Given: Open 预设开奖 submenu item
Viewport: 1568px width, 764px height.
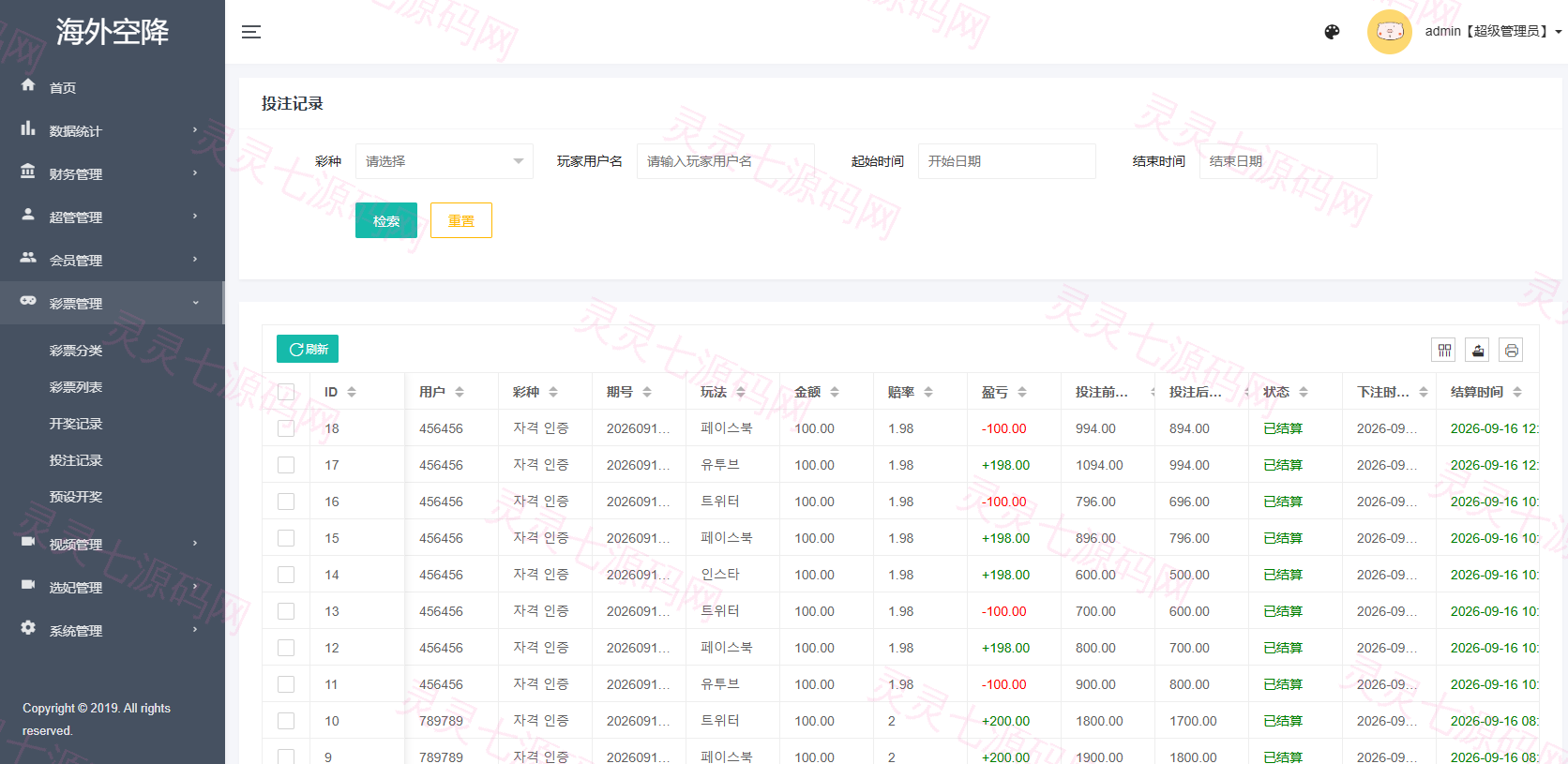Looking at the screenshot, I should 76,497.
